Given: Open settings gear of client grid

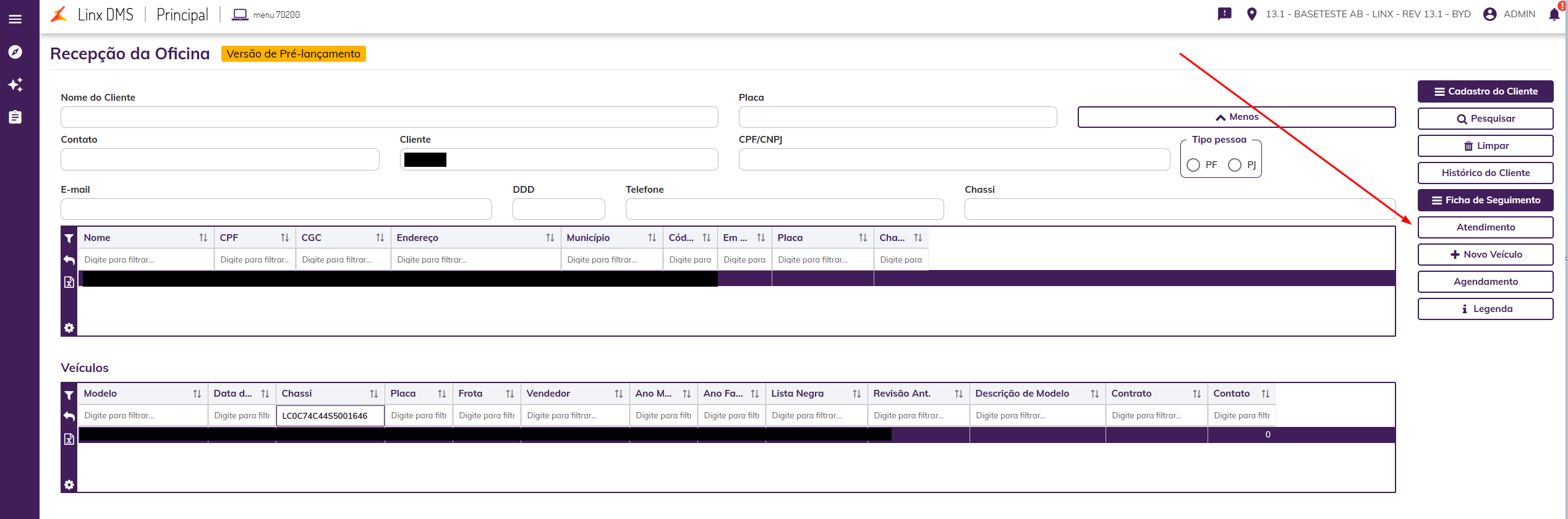Looking at the screenshot, I should click(69, 328).
